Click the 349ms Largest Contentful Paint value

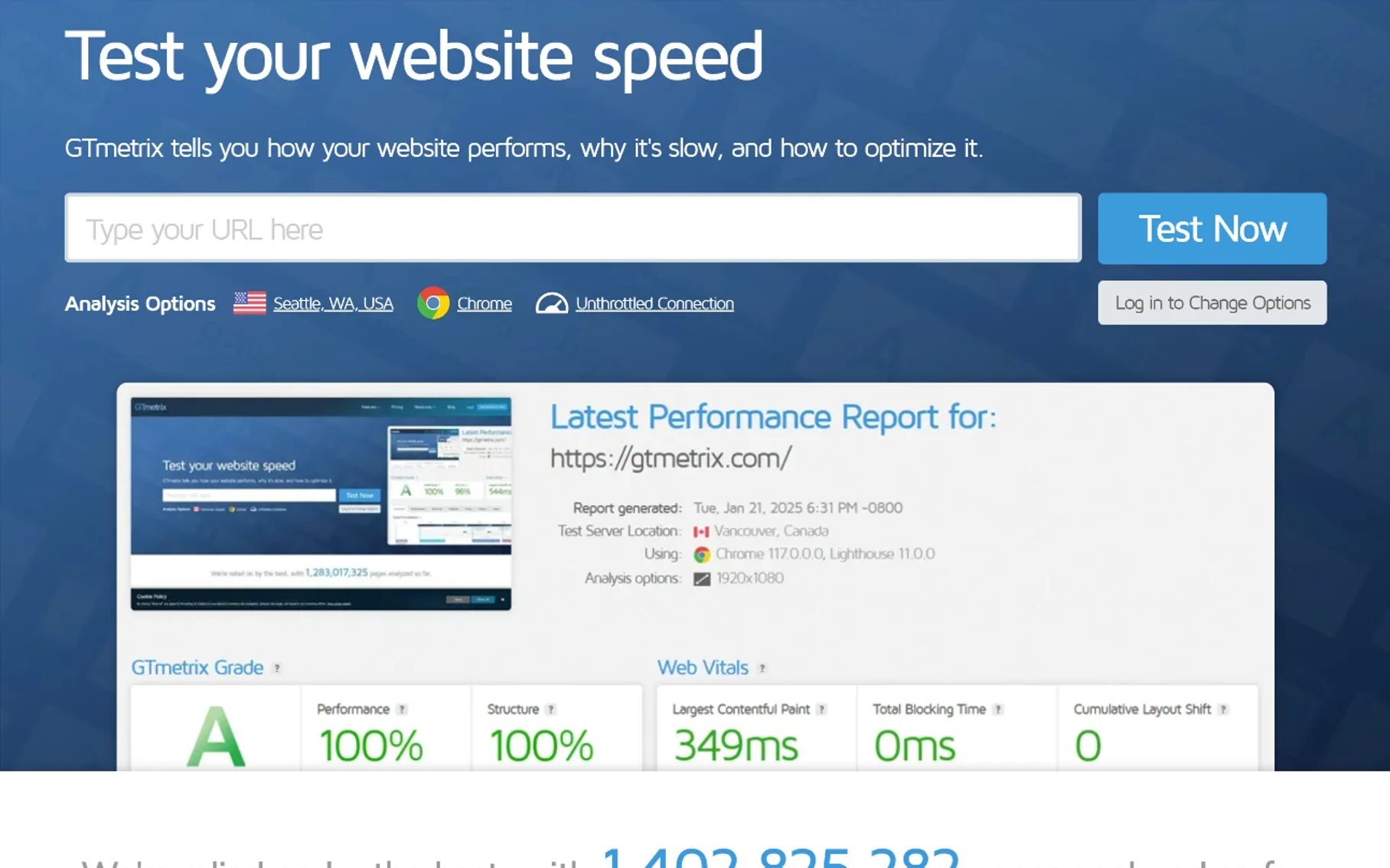click(x=736, y=746)
